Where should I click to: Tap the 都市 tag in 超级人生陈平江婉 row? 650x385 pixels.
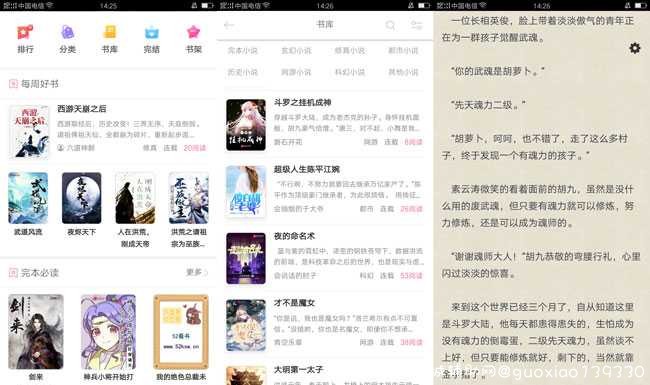[x=366, y=209]
